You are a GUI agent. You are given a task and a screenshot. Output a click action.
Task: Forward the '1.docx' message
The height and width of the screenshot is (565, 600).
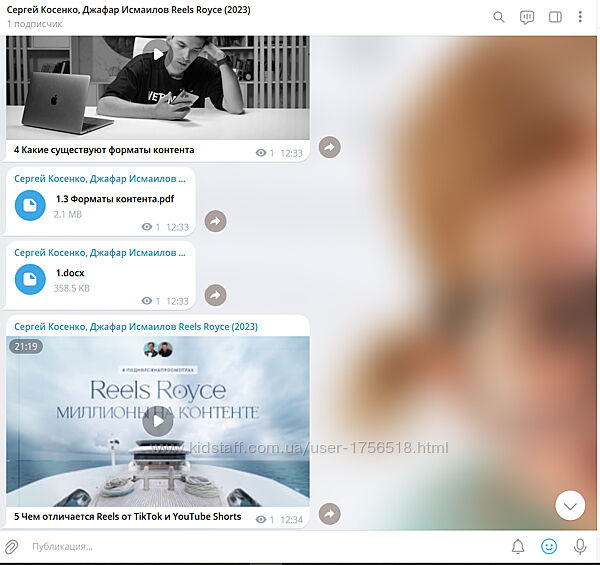click(215, 295)
